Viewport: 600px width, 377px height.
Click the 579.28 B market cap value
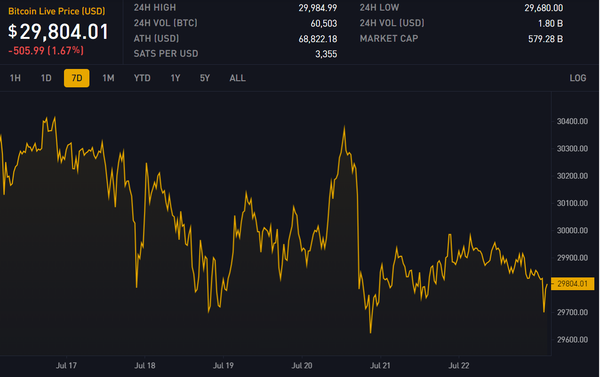pos(545,39)
